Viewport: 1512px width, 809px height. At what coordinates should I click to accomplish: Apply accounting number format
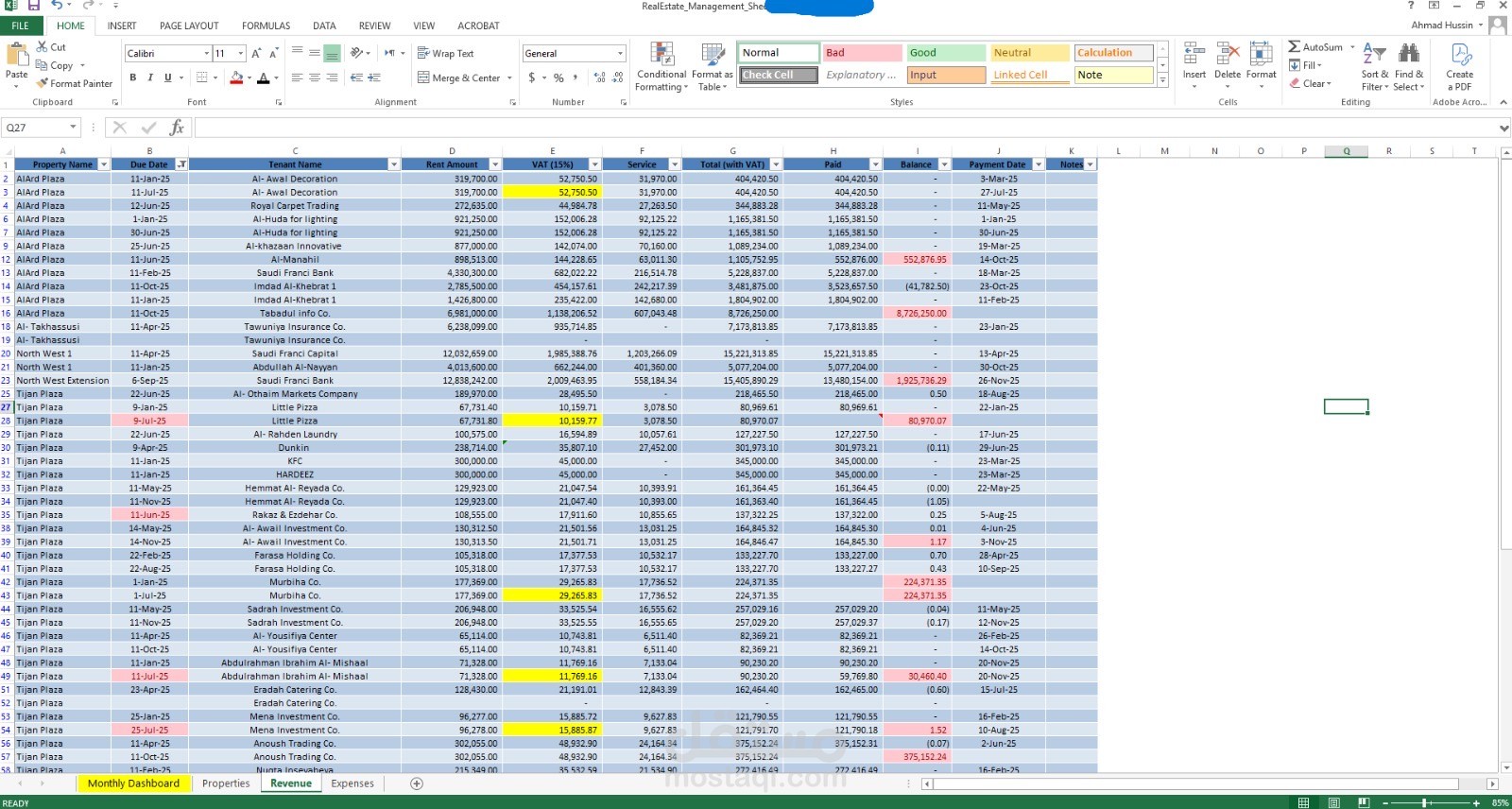coord(532,77)
